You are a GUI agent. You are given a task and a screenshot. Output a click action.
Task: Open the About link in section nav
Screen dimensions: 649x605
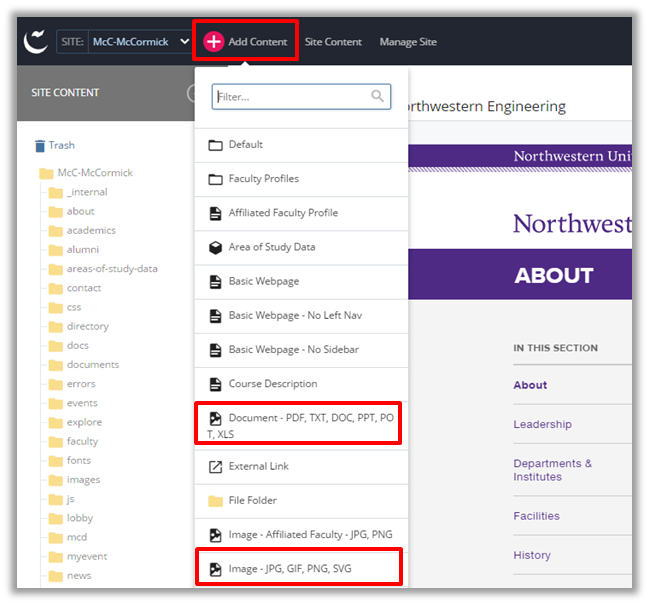[530, 385]
